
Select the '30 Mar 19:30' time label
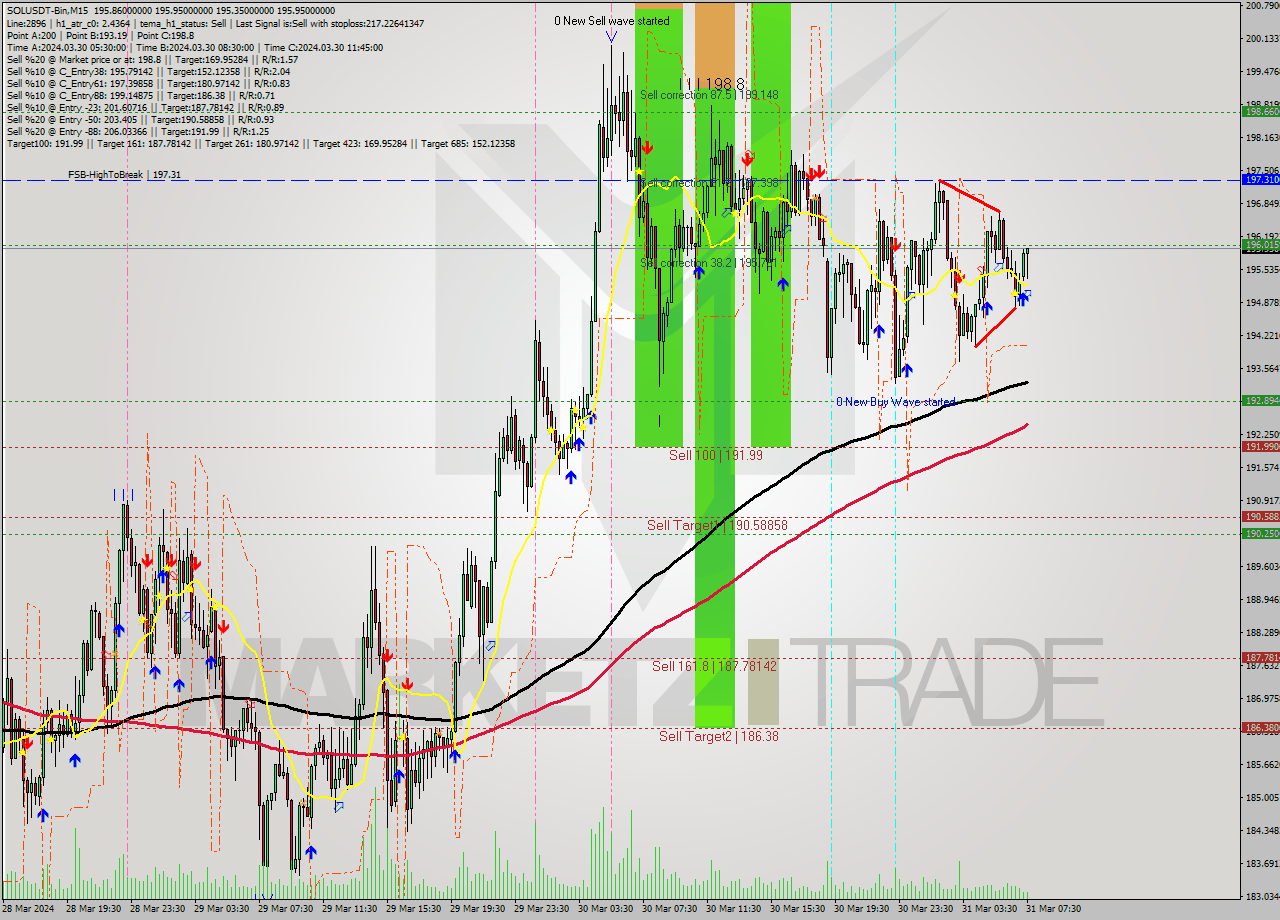862,910
